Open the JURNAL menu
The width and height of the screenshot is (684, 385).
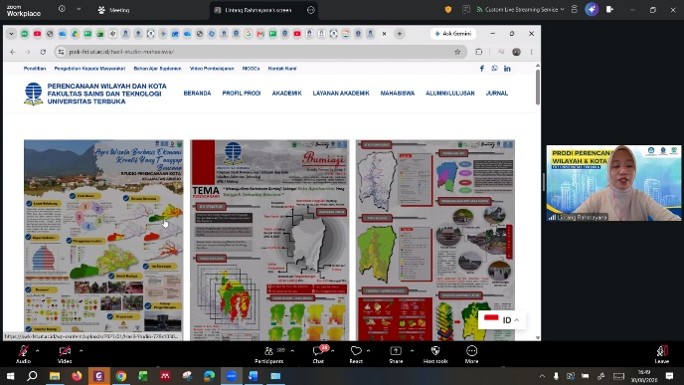[497, 93]
